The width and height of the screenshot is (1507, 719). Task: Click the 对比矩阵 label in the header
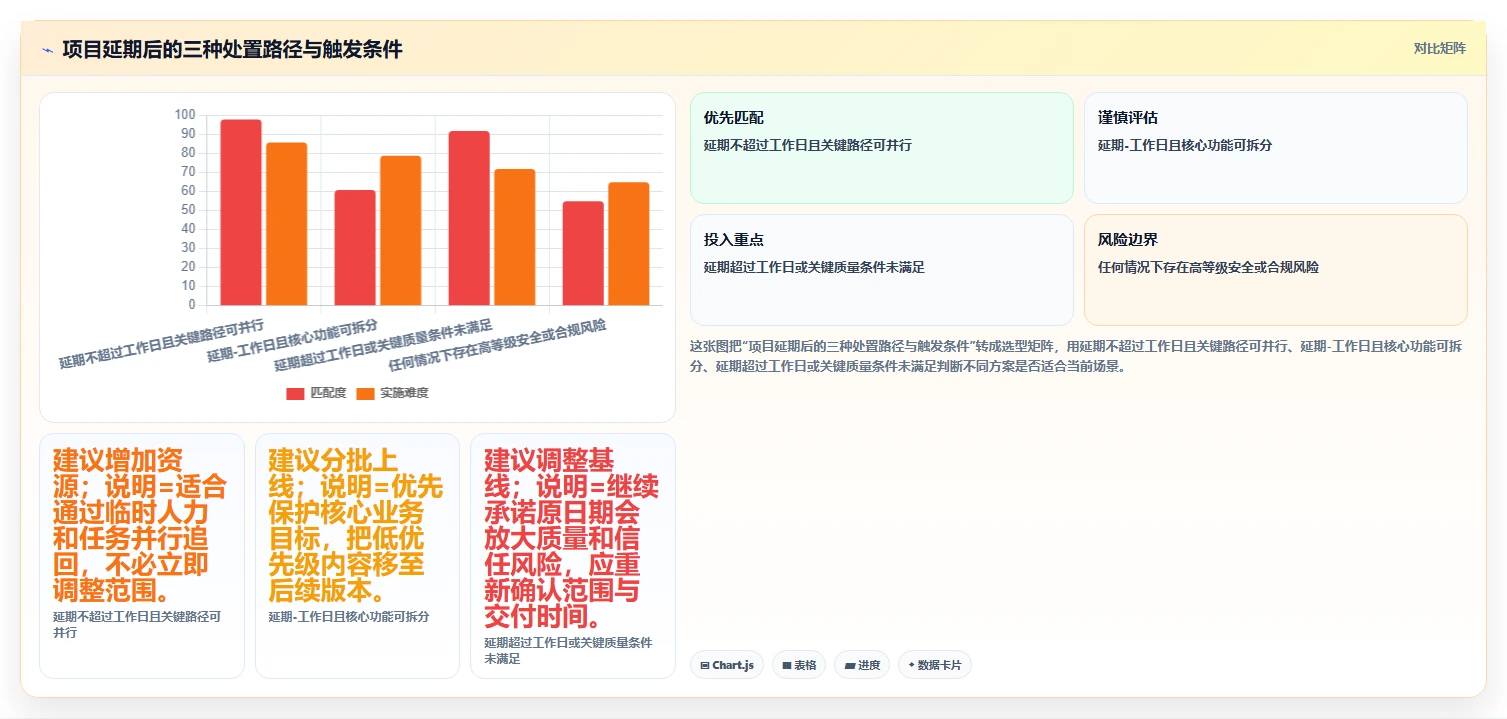pos(1440,48)
